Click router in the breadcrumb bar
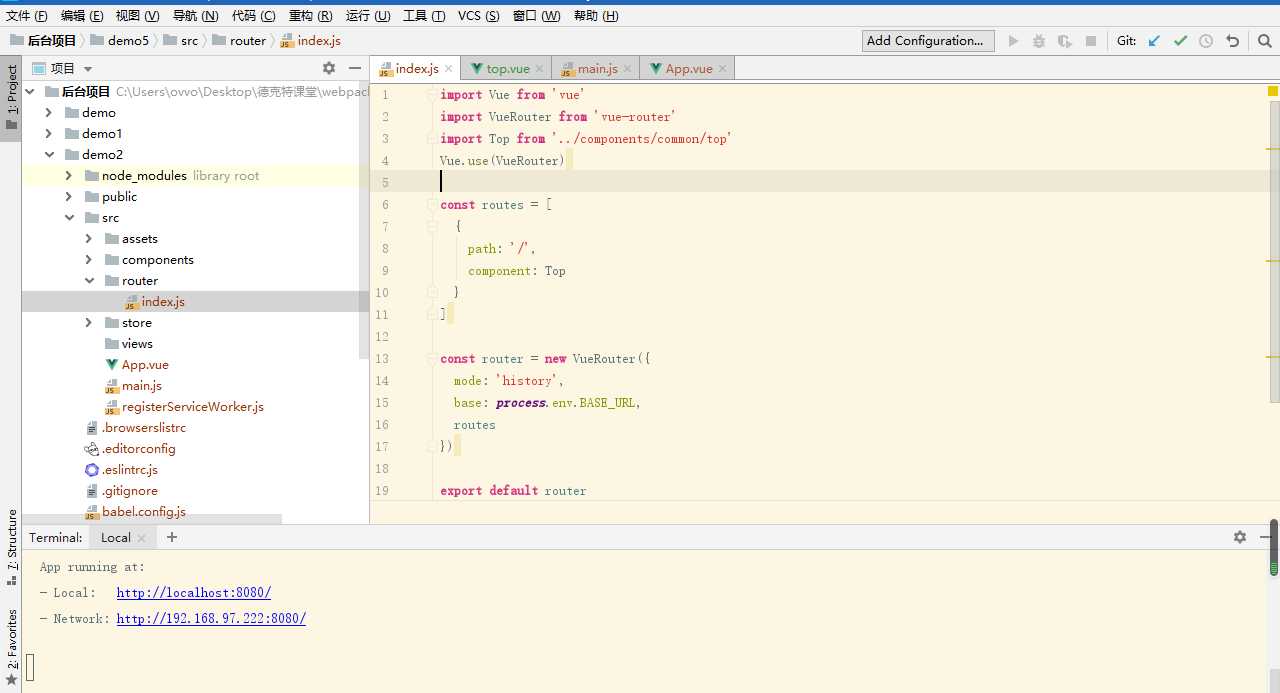The width and height of the screenshot is (1280, 693). click(x=239, y=41)
